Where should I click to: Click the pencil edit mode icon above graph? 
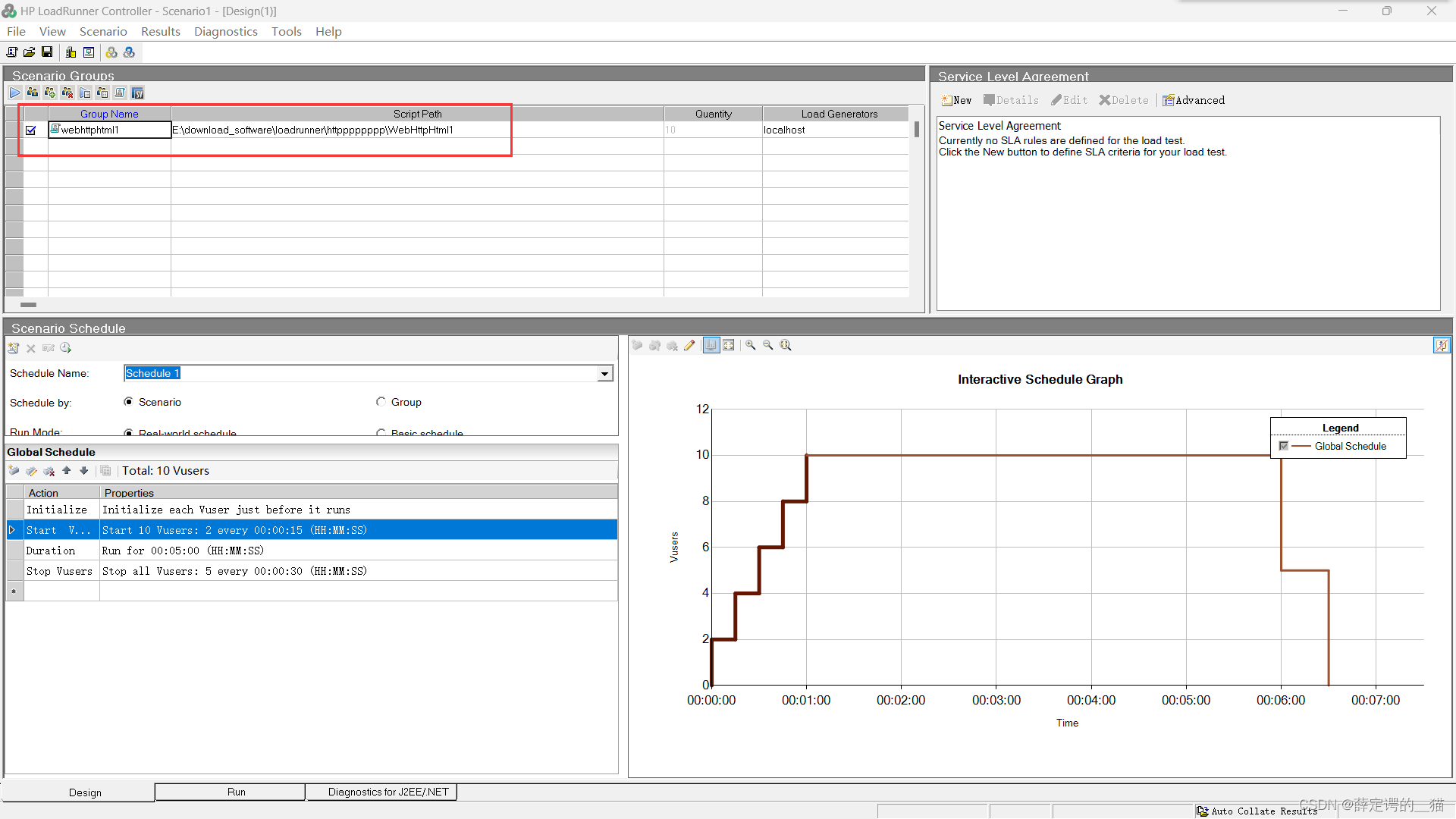coord(689,346)
